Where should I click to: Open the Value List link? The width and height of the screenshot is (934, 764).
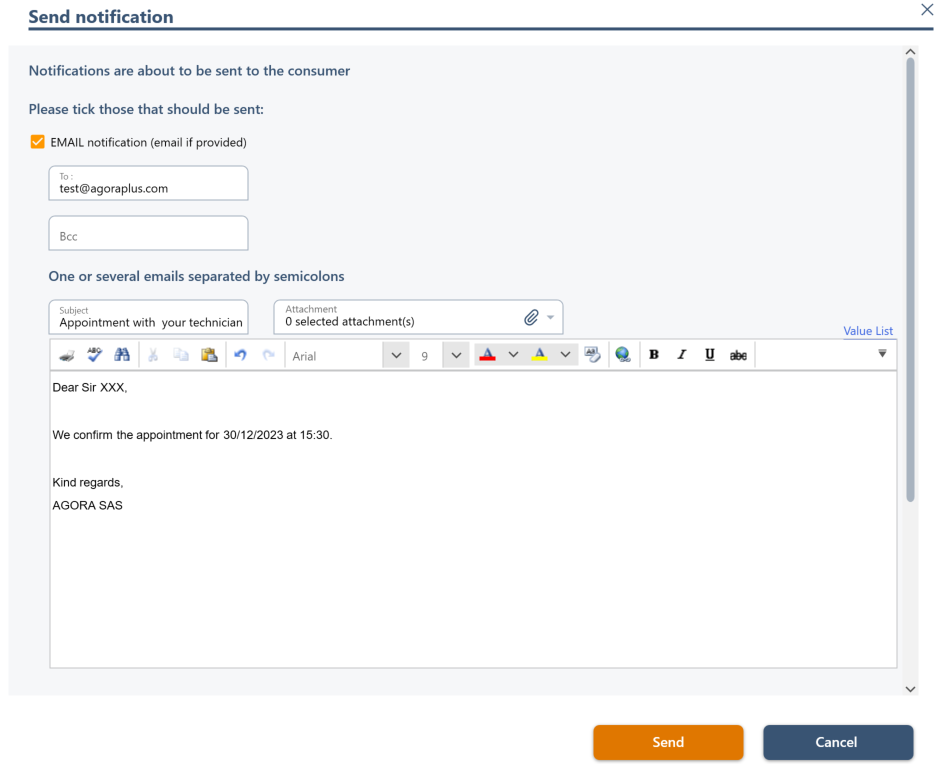pos(868,330)
